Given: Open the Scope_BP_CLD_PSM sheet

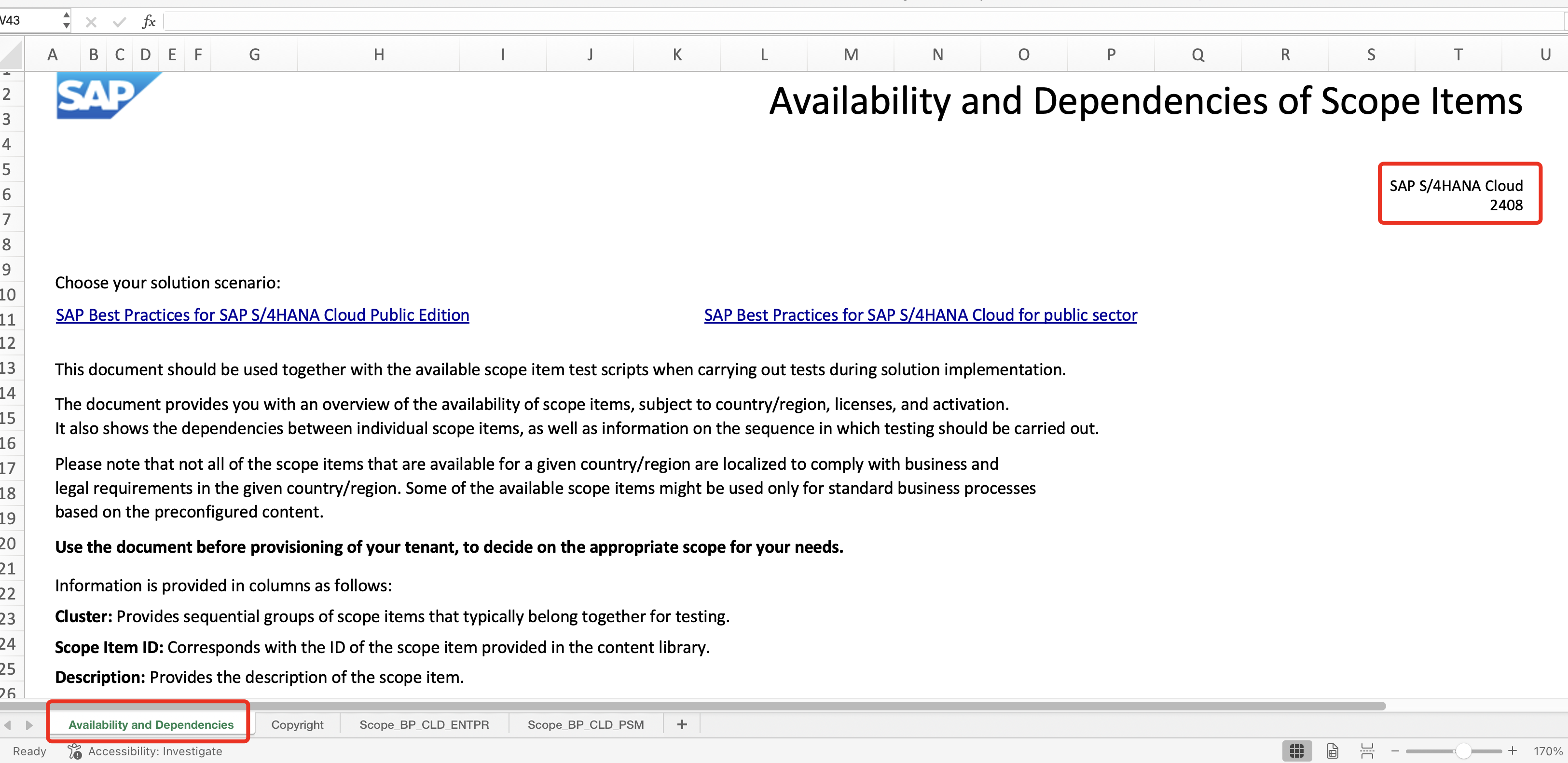Looking at the screenshot, I should coord(586,724).
